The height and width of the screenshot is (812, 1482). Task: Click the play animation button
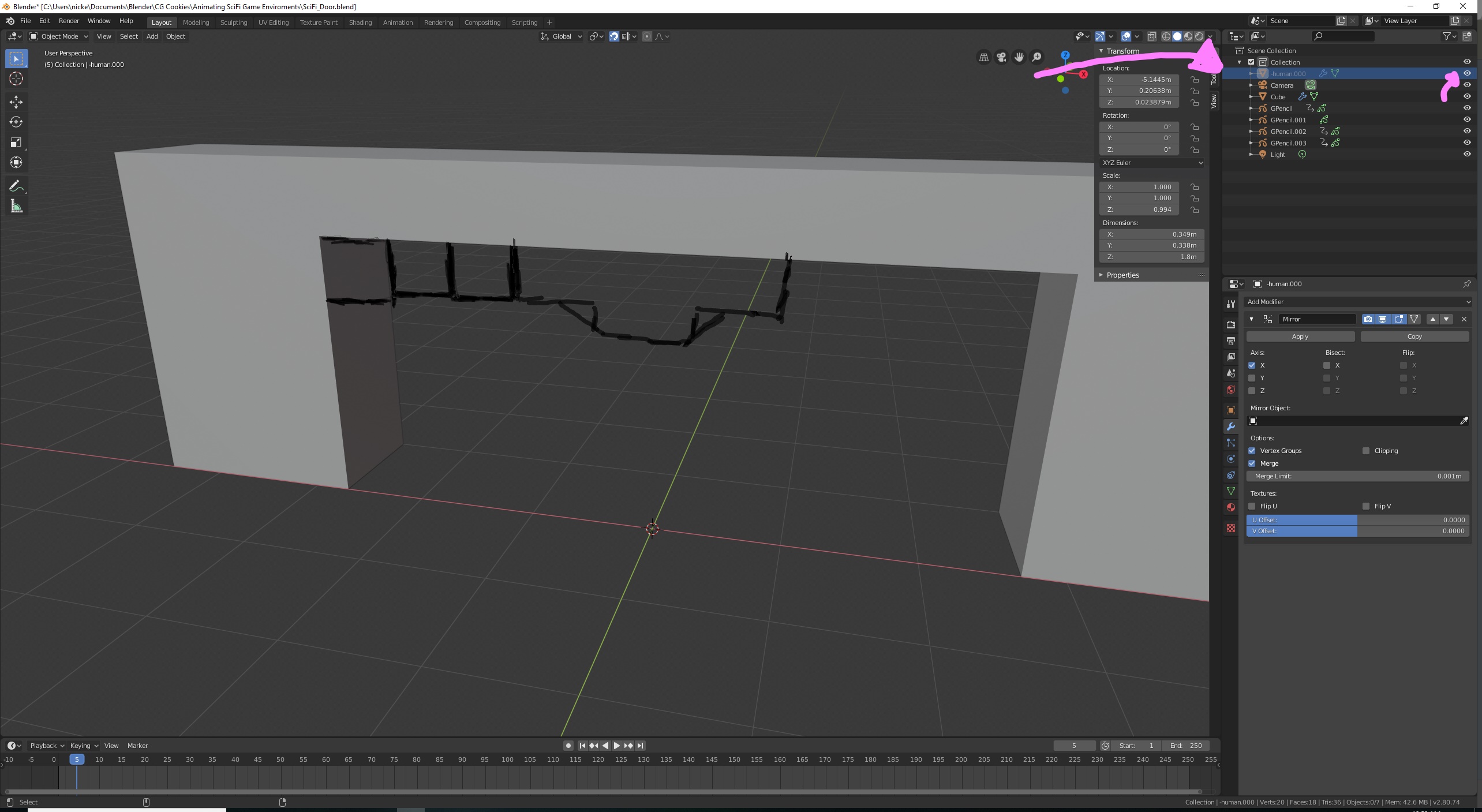(616, 746)
